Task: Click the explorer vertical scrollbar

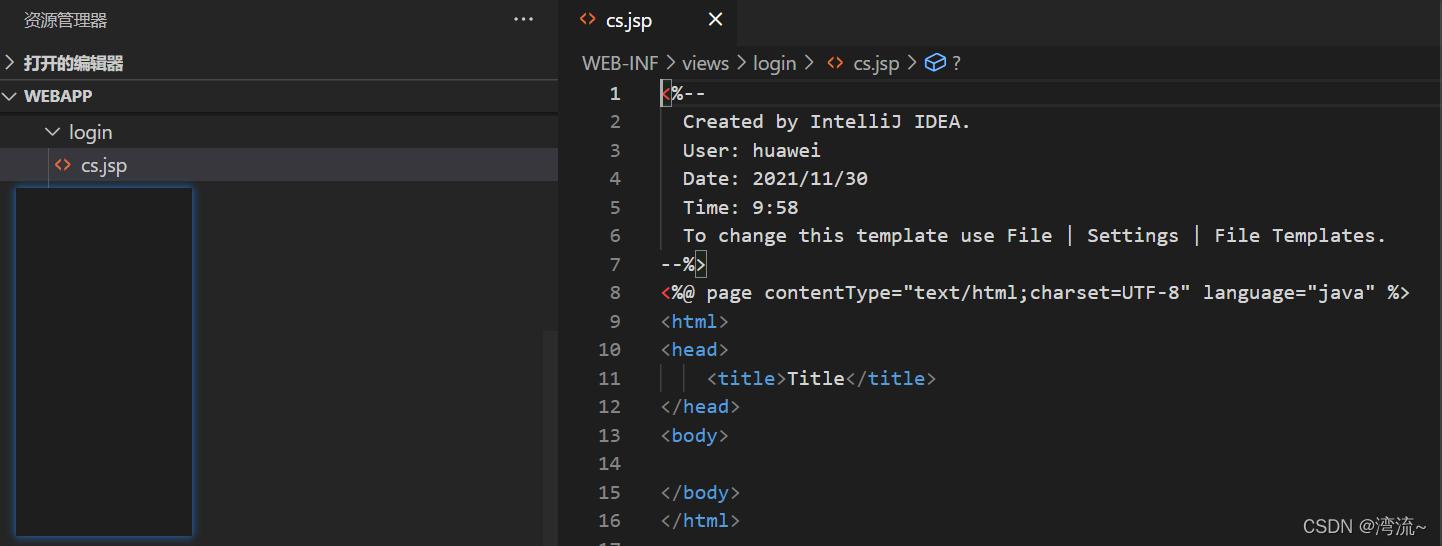Action: point(550,438)
